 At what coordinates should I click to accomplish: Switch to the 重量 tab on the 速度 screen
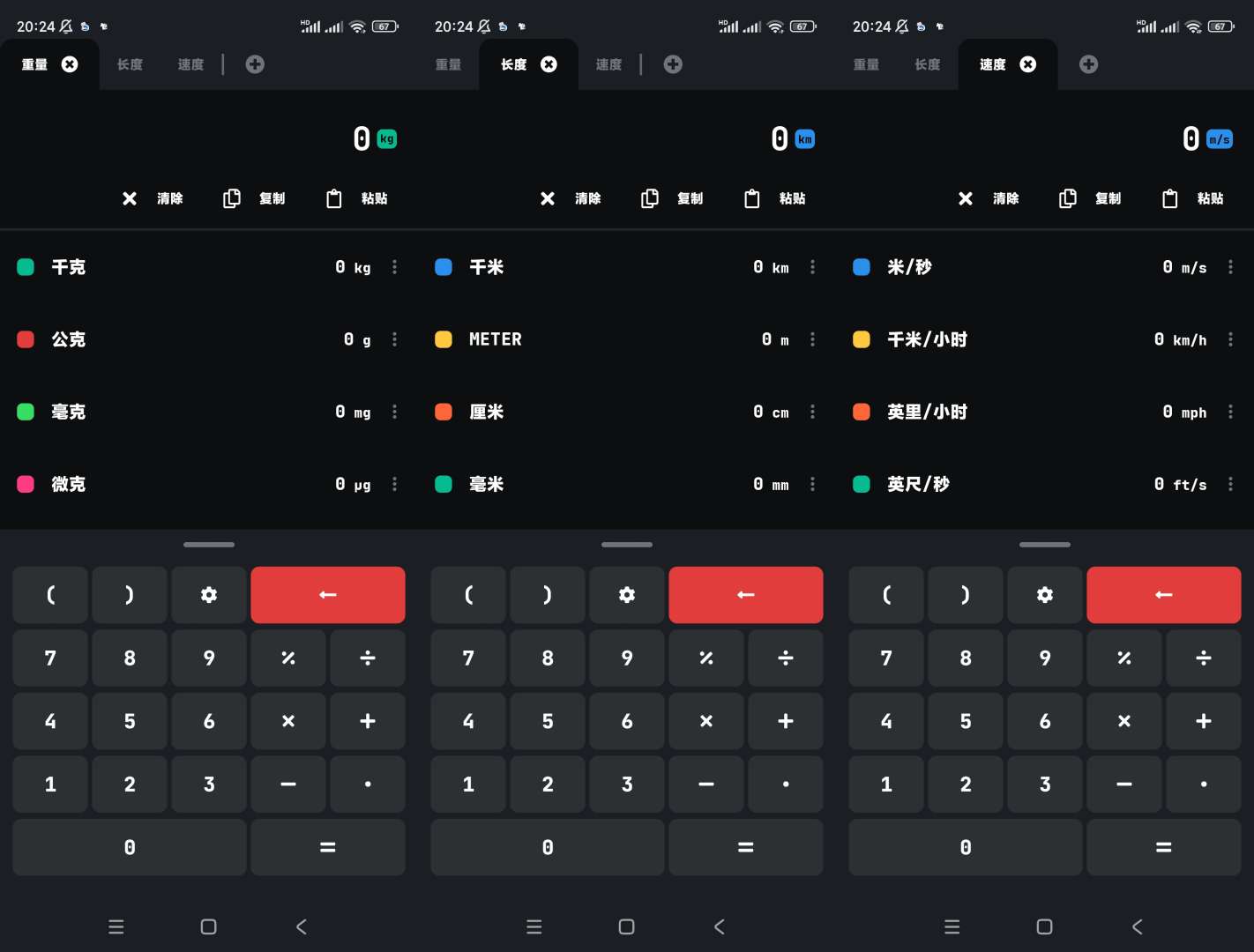866,64
